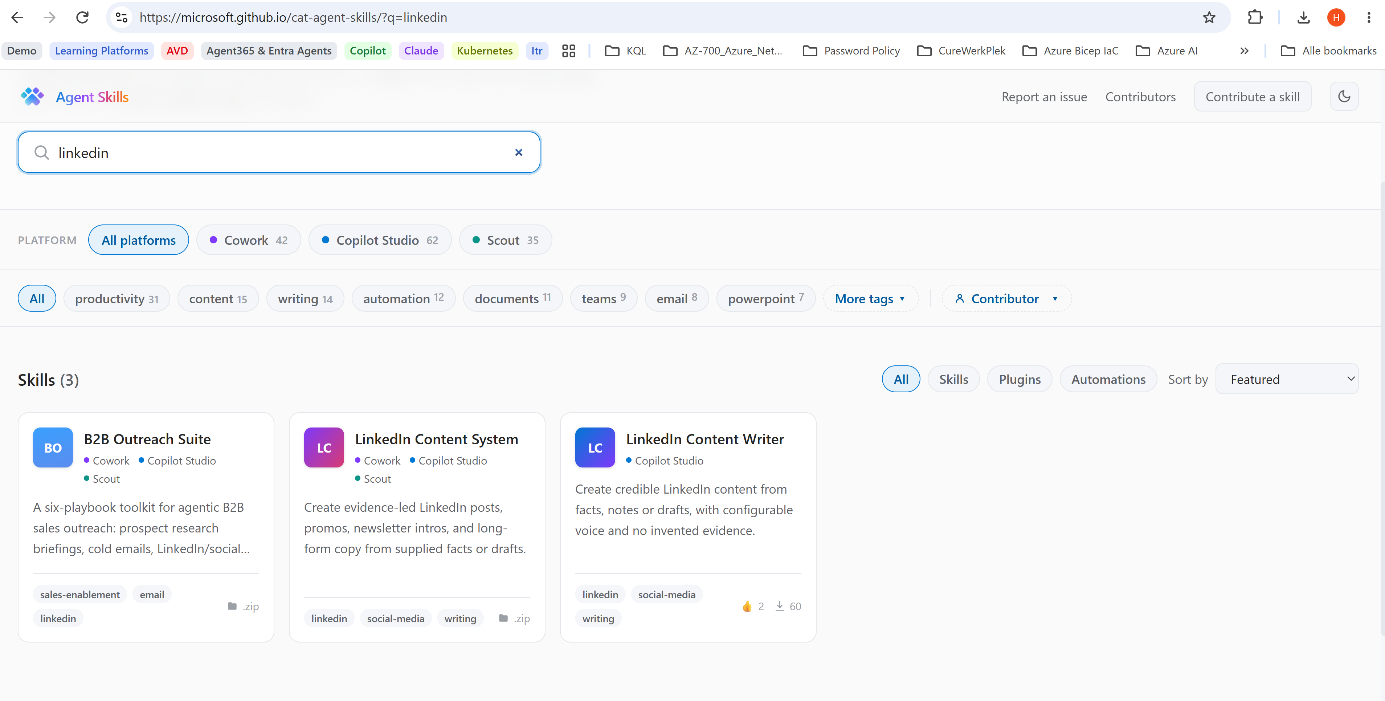
Task: Filter by powerpoint tag
Action: click(x=766, y=298)
